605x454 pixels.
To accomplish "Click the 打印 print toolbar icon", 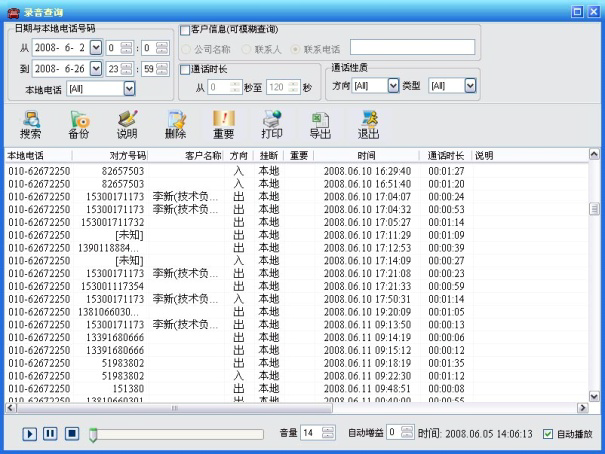I will click(x=272, y=124).
